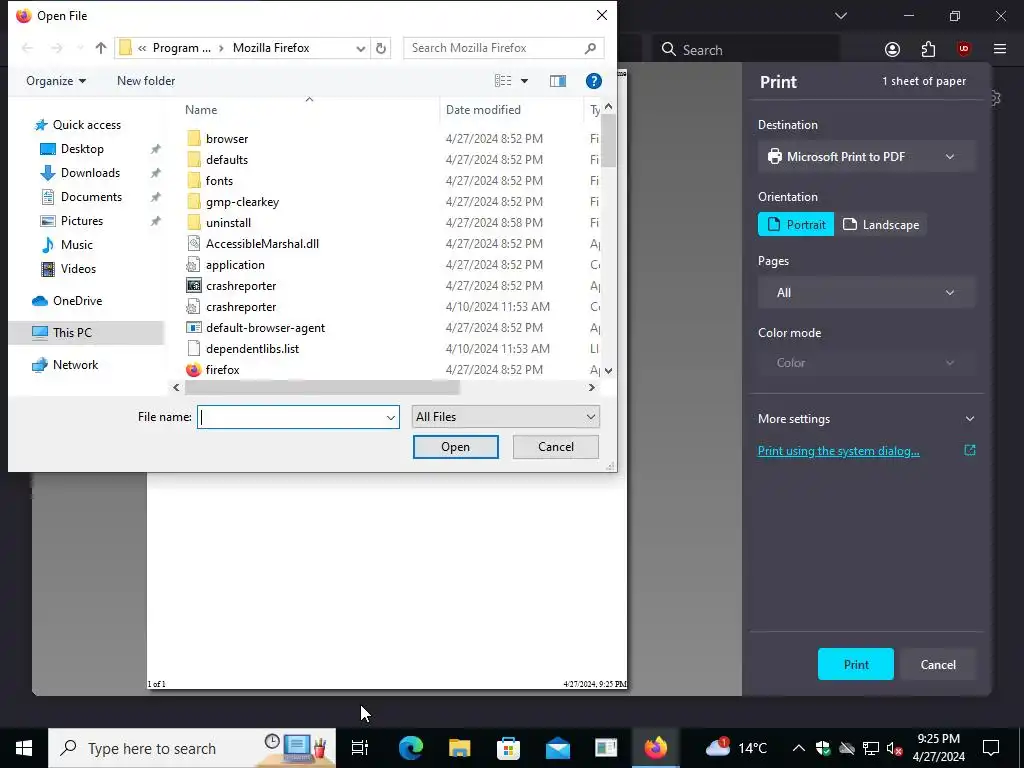Open Windows Security tray icon
Screen dimensions: 1024x768
[823, 748]
